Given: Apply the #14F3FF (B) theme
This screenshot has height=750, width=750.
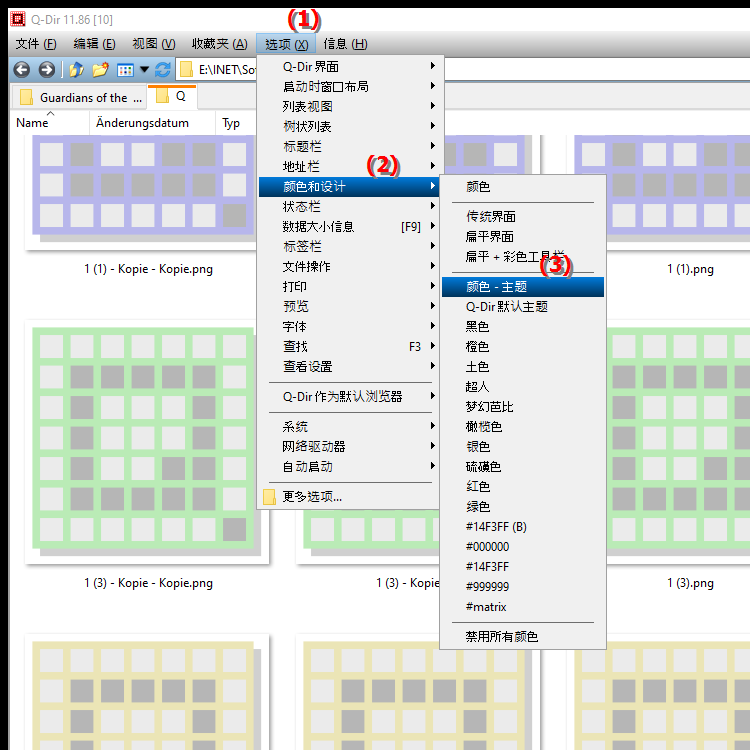Looking at the screenshot, I should [x=523, y=527].
